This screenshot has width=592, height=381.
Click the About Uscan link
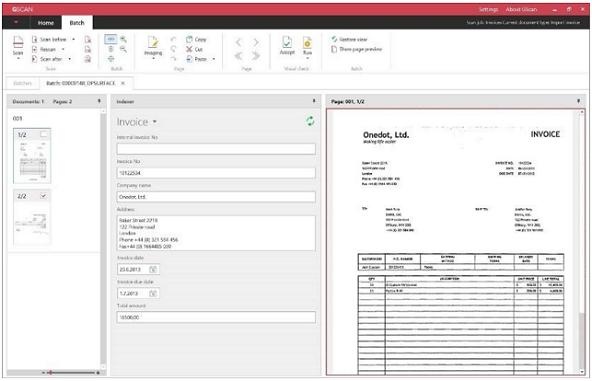pos(521,9)
